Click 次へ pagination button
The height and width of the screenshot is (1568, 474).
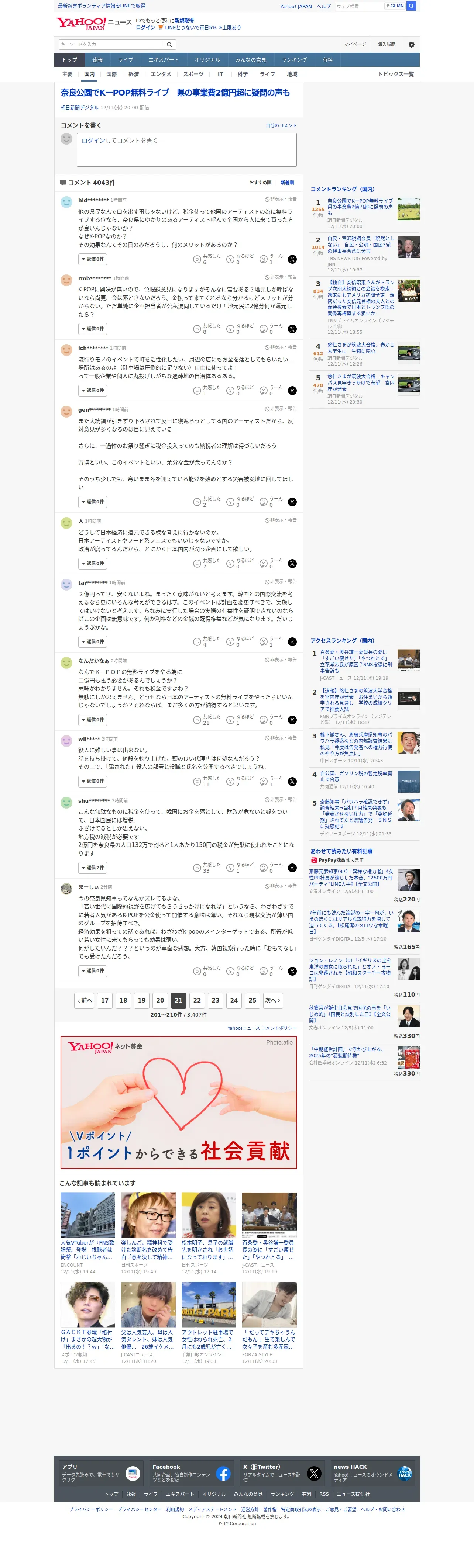pyautogui.click(x=272, y=1000)
